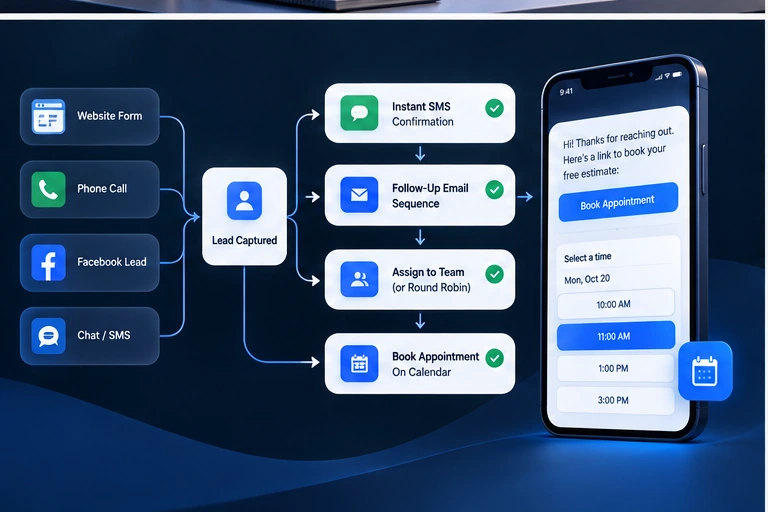Click the green checkmark on Follow-Up Email Sequence
Image resolution: width=768 pixels, height=512 pixels.
pyautogui.click(x=494, y=190)
